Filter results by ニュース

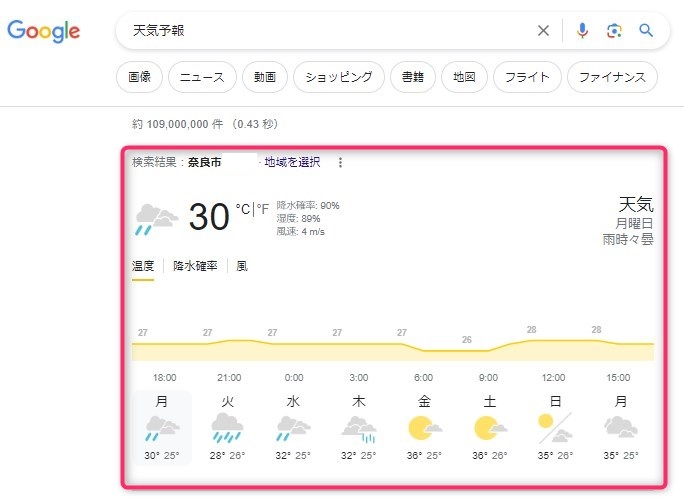pos(203,77)
